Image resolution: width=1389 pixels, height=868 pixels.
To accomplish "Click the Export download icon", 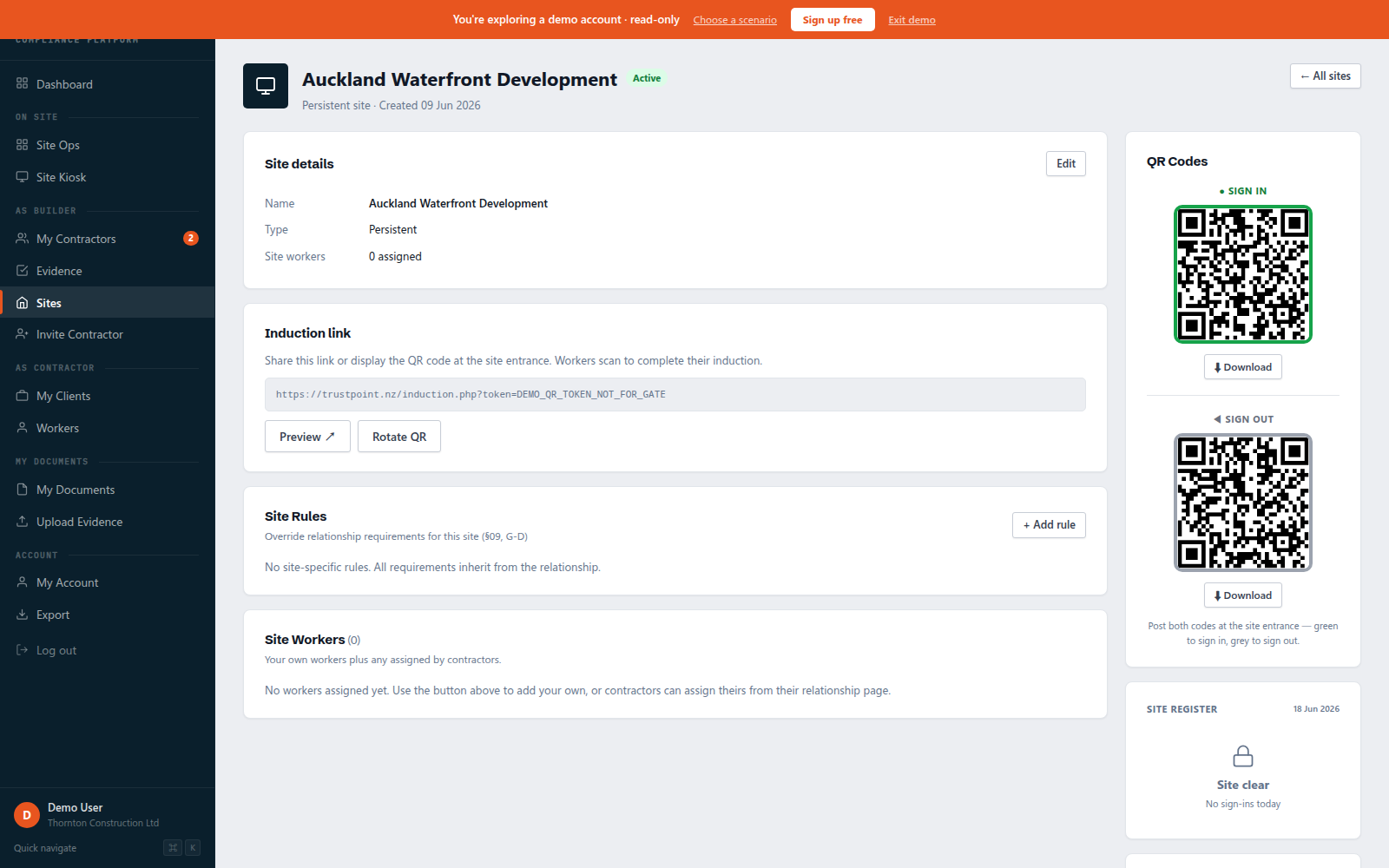I will click(x=23, y=614).
